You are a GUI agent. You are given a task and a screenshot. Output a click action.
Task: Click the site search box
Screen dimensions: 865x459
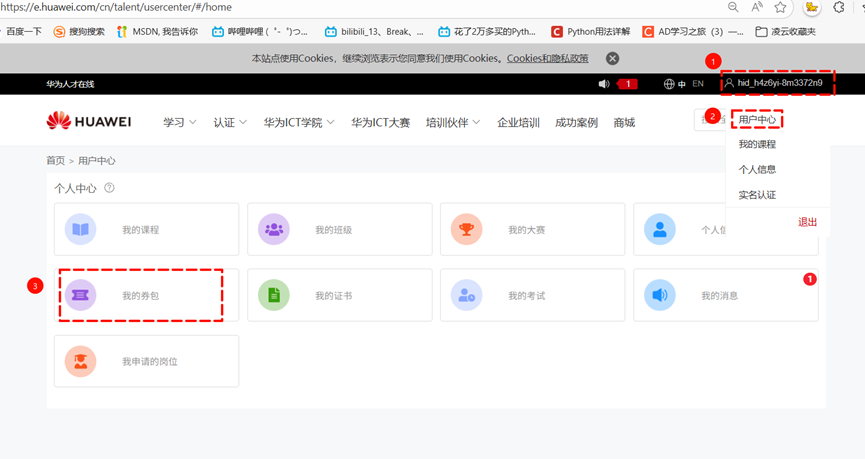point(710,120)
